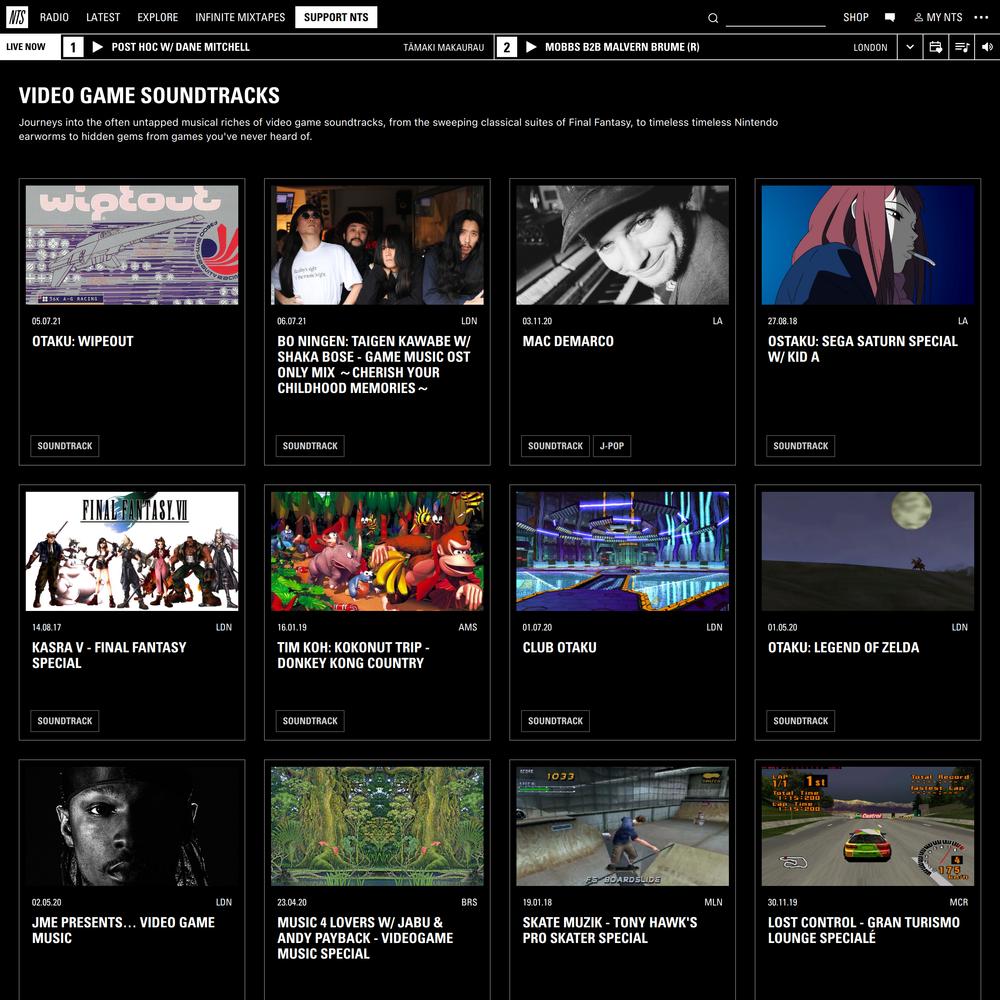Click Soundtrack tag on Mac DeMarco card
Screen dimensions: 1000x1000
pos(555,446)
